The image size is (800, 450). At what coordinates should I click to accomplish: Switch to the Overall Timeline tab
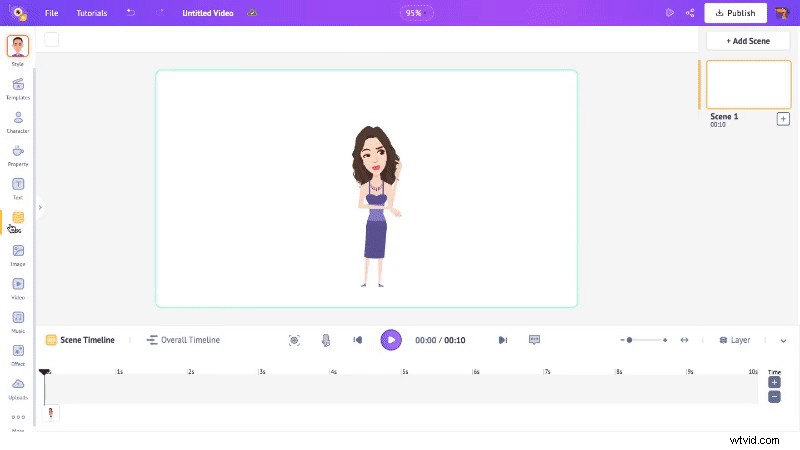click(x=183, y=340)
